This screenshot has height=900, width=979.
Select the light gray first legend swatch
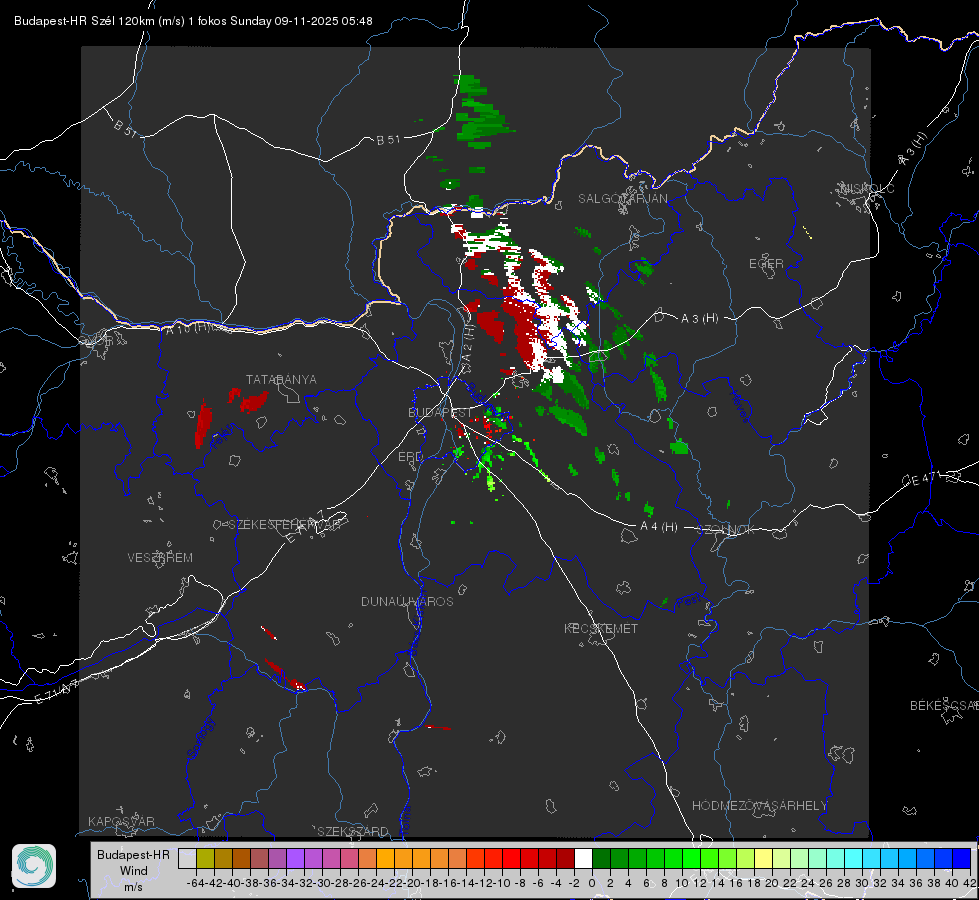click(187, 858)
